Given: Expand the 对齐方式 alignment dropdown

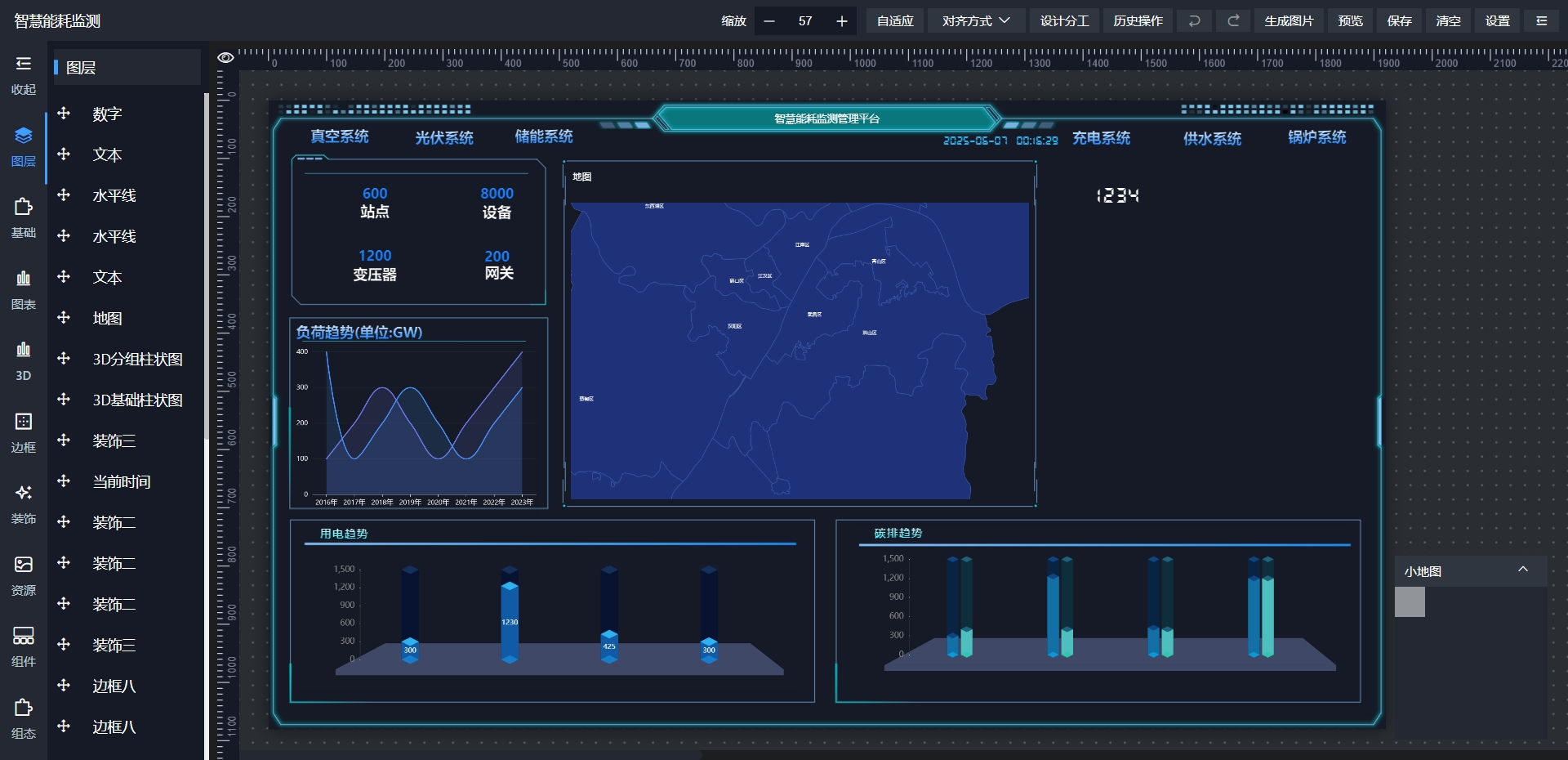Looking at the screenshot, I should pyautogui.click(x=976, y=21).
